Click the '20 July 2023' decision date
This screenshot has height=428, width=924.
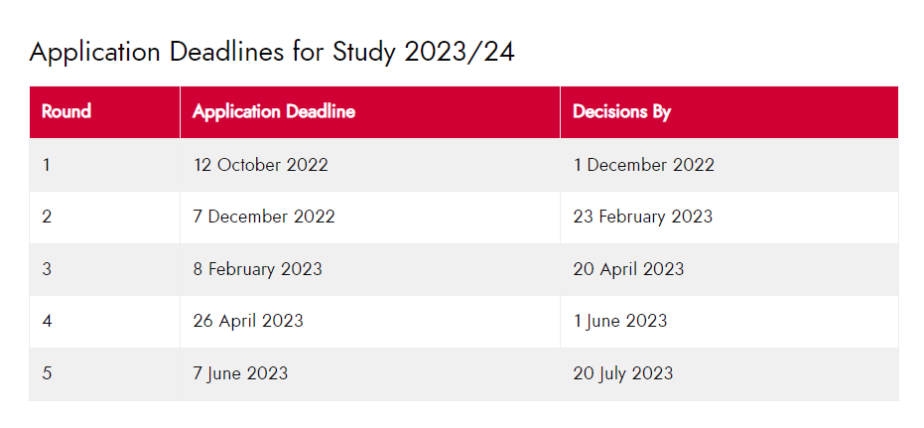click(623, 373)
